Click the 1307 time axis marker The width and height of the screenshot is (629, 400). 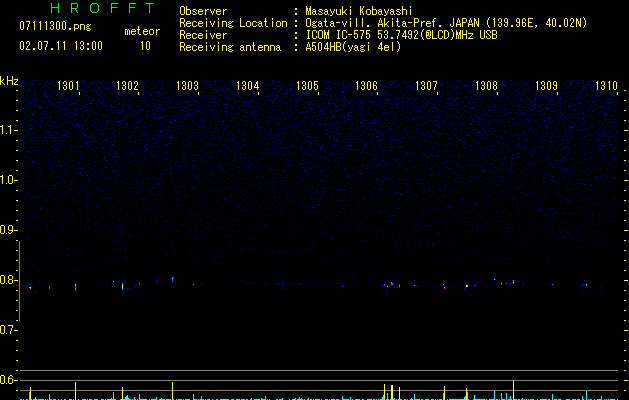426,86
